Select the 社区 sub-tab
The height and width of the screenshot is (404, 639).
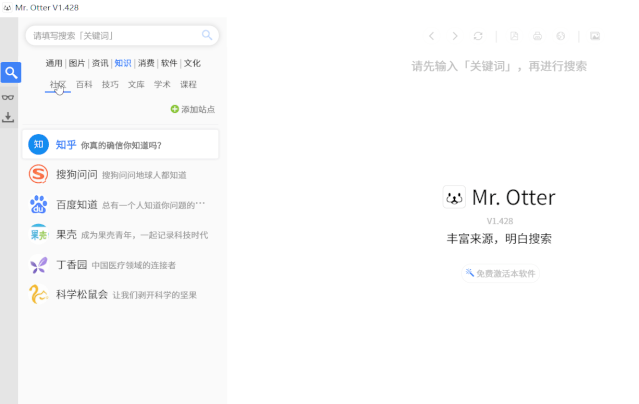[58, 84]
